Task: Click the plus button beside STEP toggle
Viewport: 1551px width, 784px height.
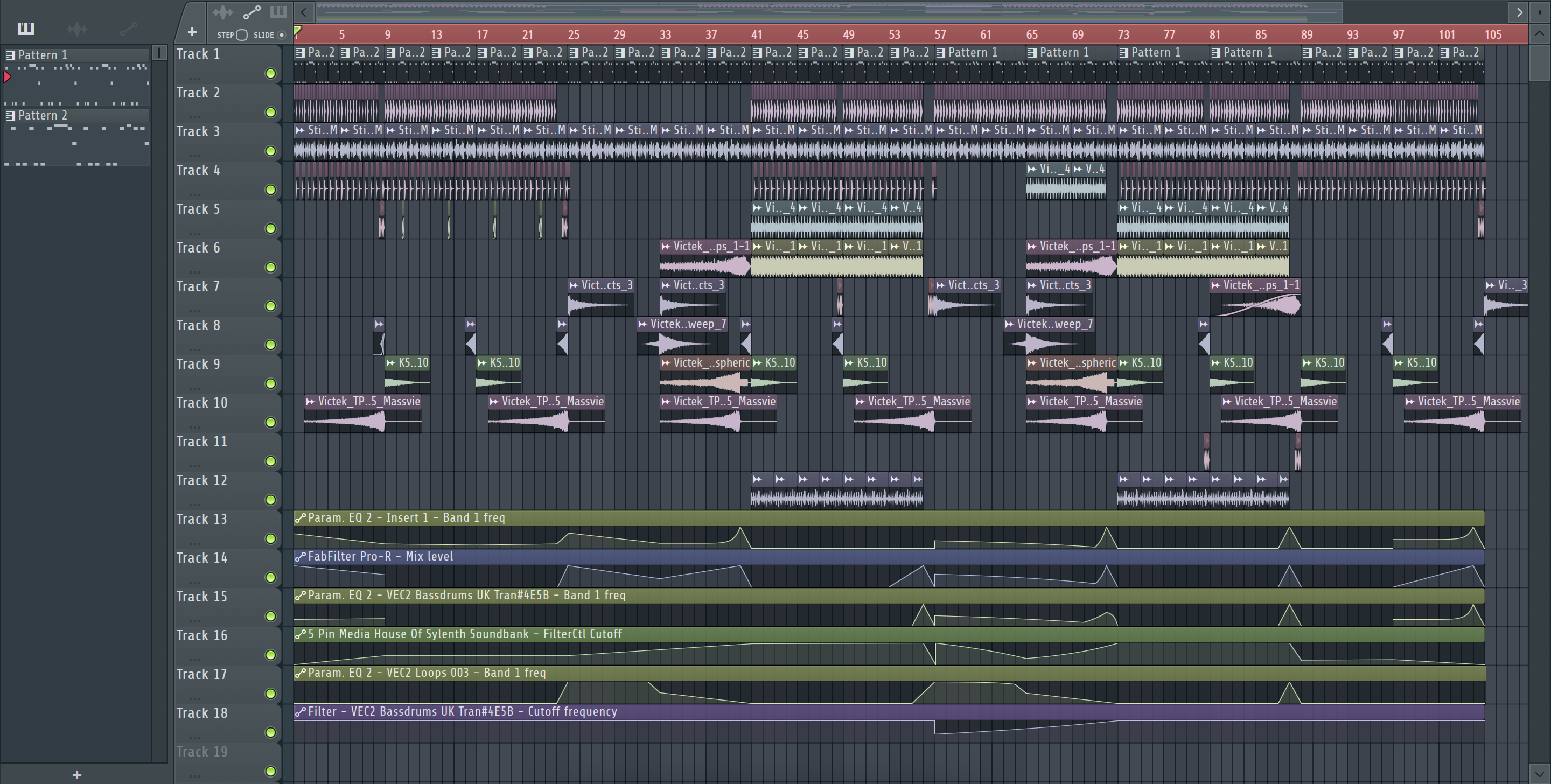Action: 192,32
